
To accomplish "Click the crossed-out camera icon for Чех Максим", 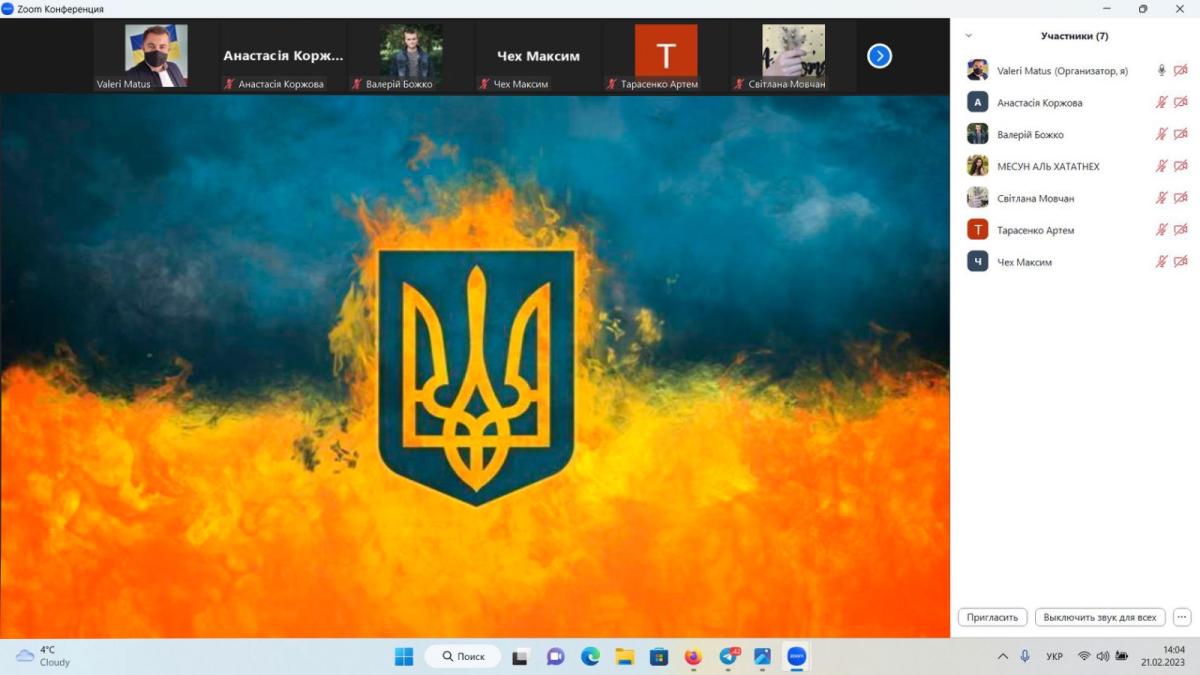I will [1180, 262].
